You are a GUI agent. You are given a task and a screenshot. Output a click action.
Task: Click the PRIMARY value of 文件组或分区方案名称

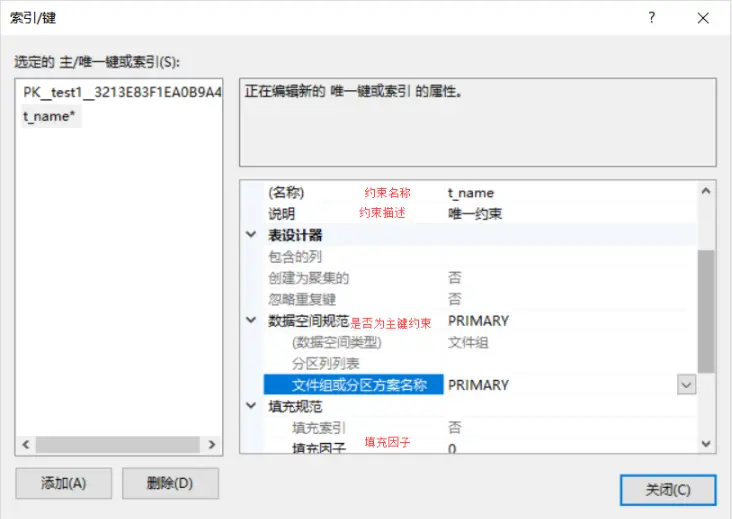click(478, 385)
